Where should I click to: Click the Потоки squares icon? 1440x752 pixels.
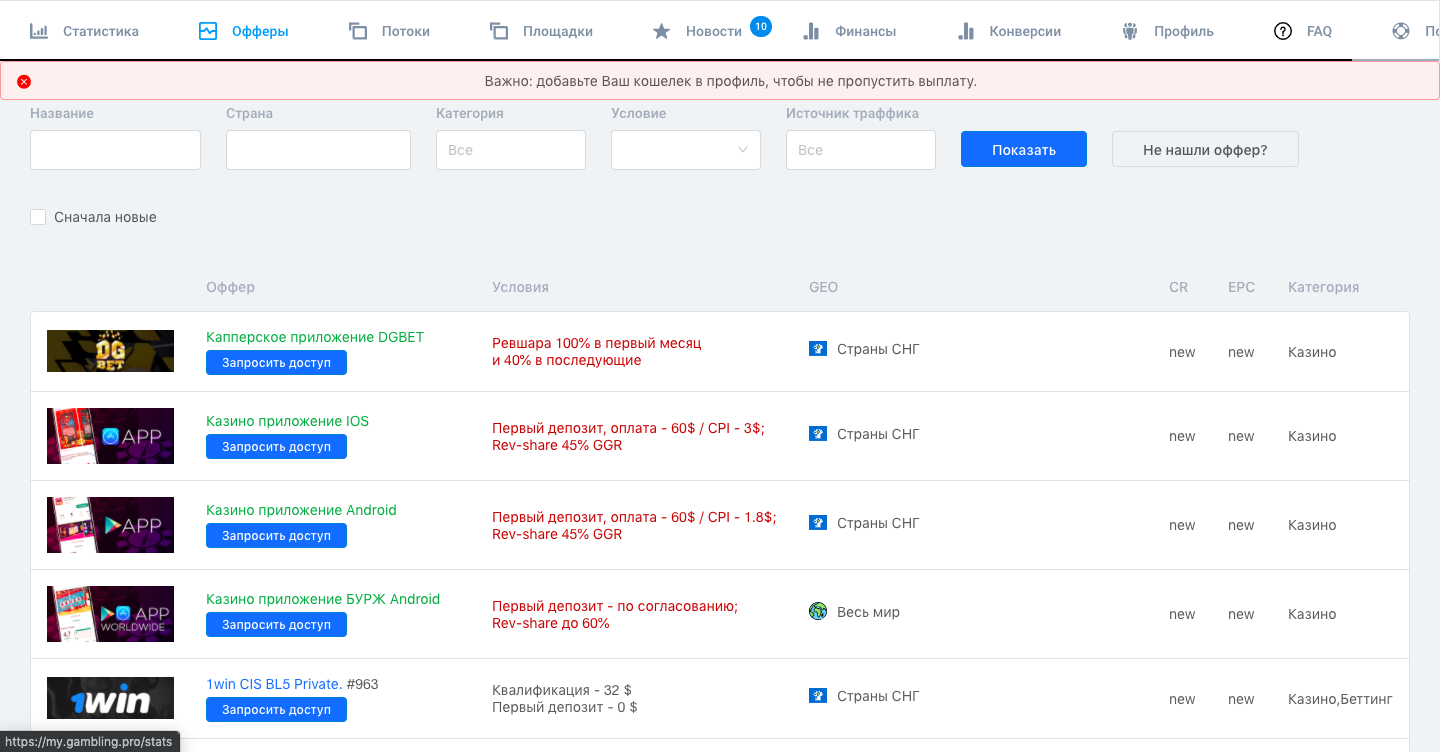358,31
